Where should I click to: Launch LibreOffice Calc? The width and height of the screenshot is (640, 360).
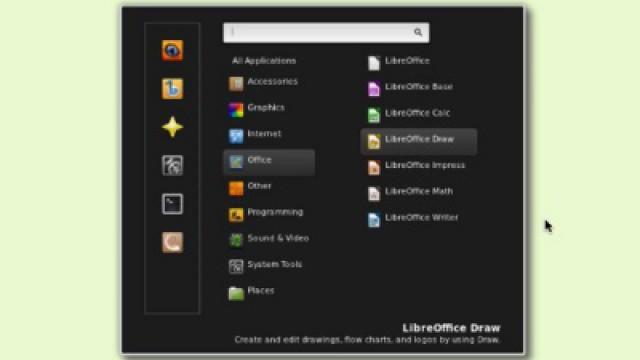point(418,115)
